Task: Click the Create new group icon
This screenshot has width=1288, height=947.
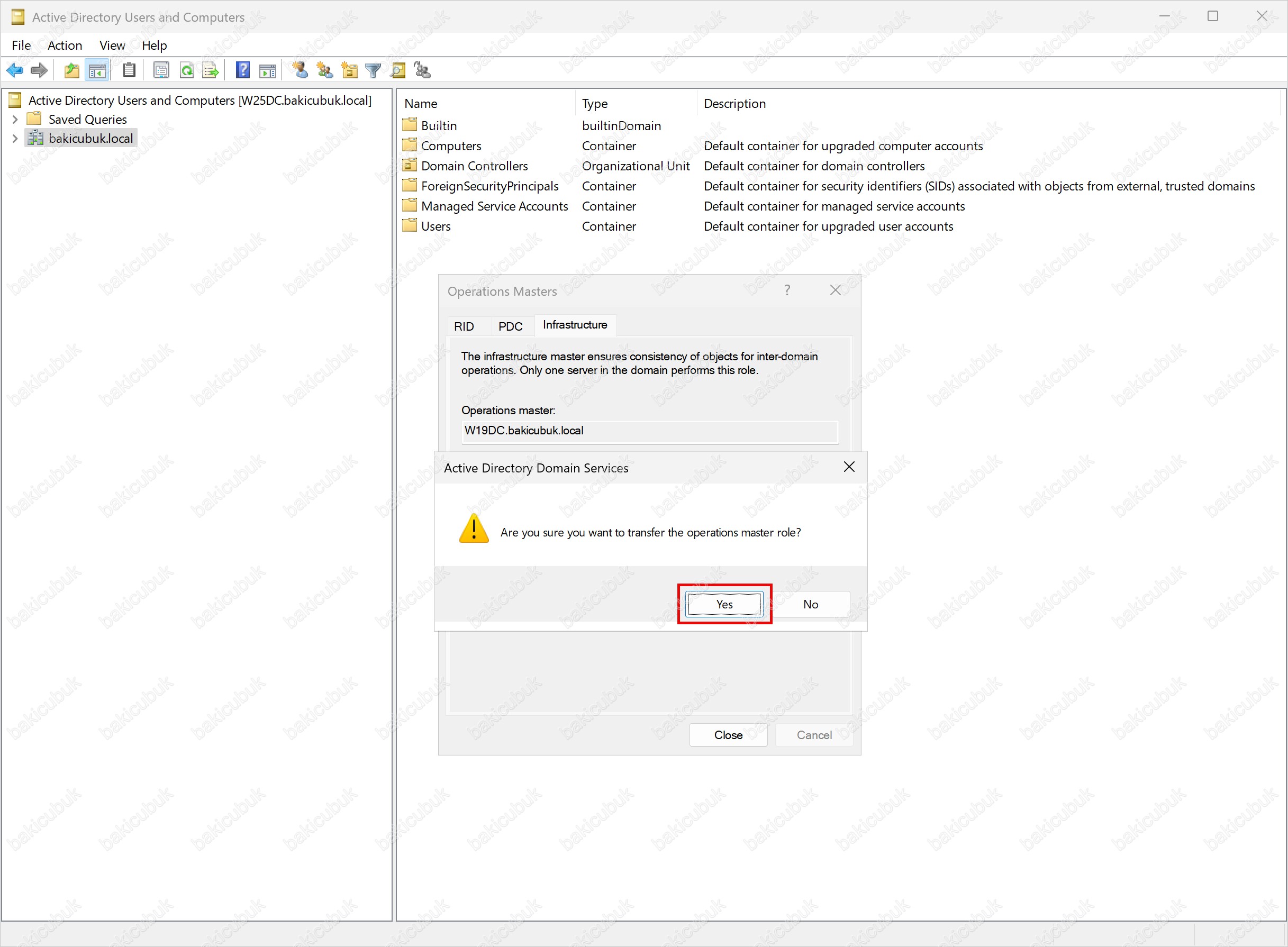Action: coord(325,70)
